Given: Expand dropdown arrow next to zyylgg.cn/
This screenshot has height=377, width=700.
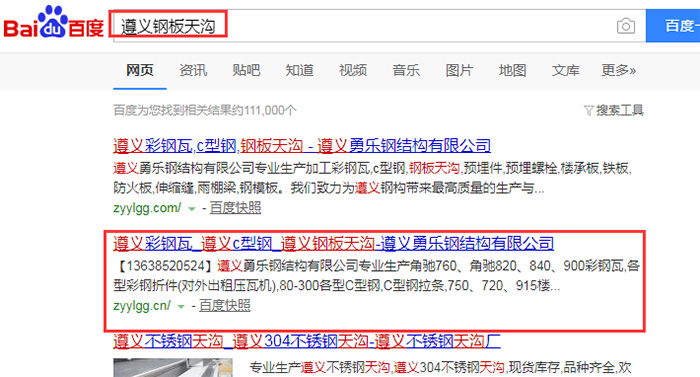Looking at the screenshot, I should pyautogui.click(x=181, y=307).
